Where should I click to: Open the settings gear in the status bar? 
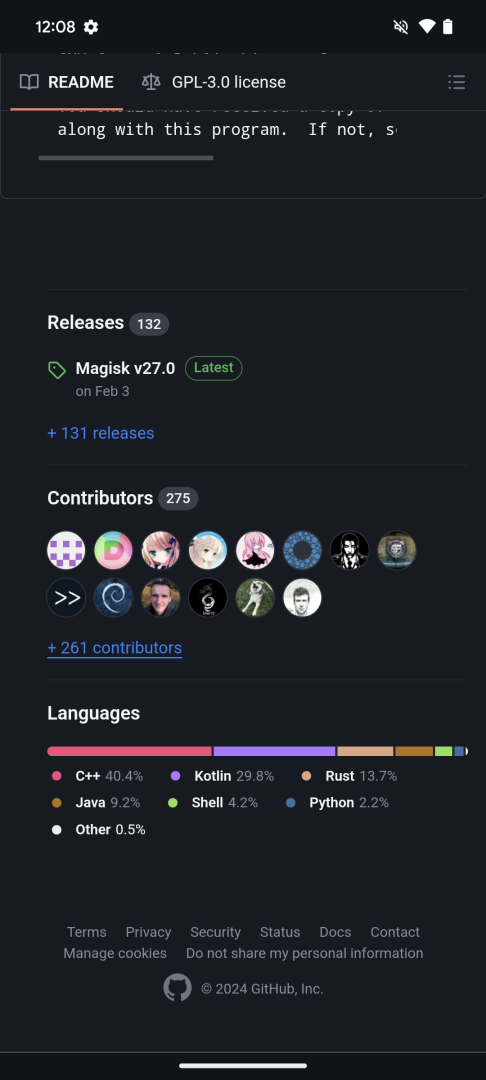91,27
